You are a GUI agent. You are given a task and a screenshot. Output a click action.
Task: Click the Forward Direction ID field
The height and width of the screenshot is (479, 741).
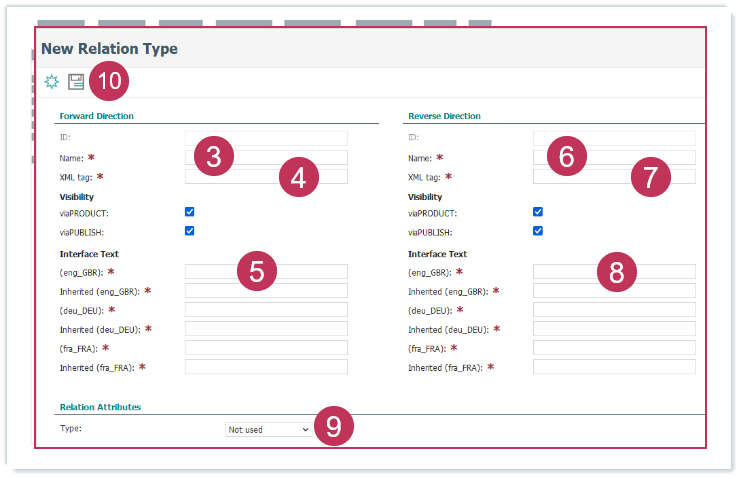pyautogui.click(x=266, y=138)
